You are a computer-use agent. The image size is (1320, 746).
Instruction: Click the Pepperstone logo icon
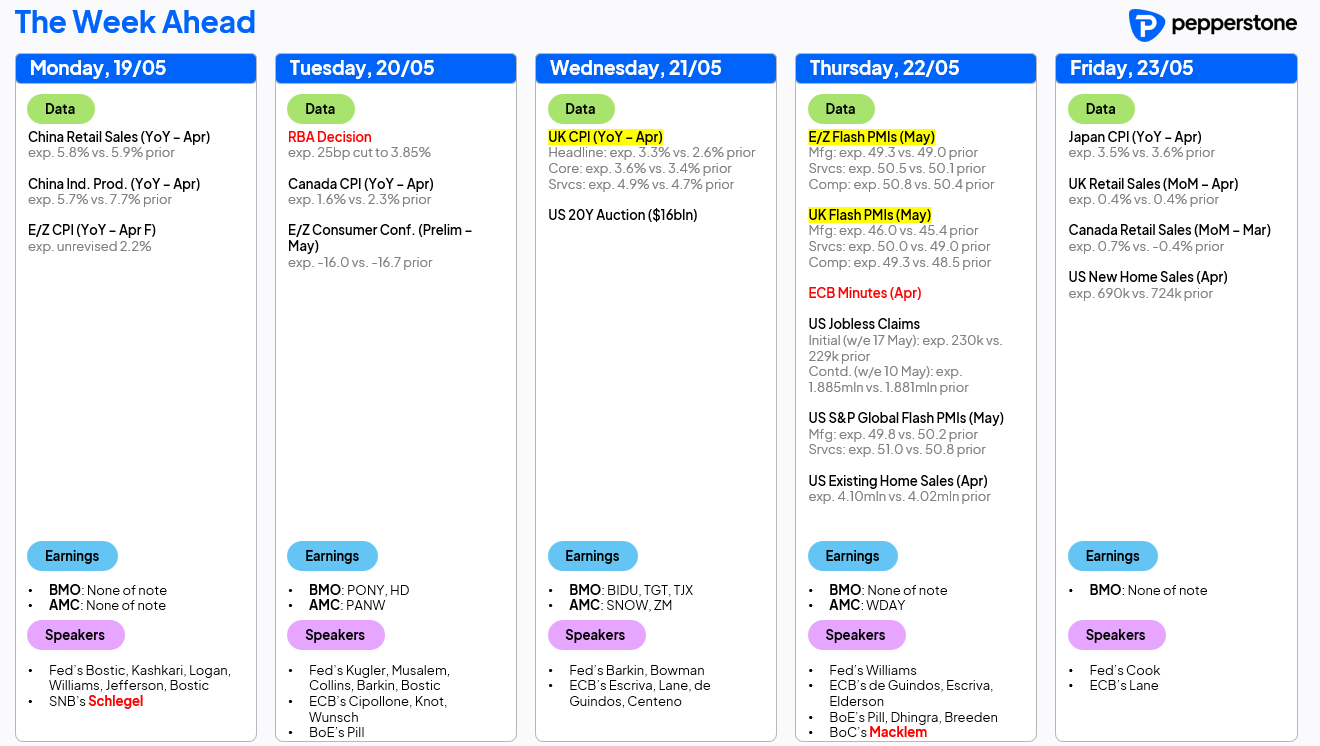(x=1145, y=25)
